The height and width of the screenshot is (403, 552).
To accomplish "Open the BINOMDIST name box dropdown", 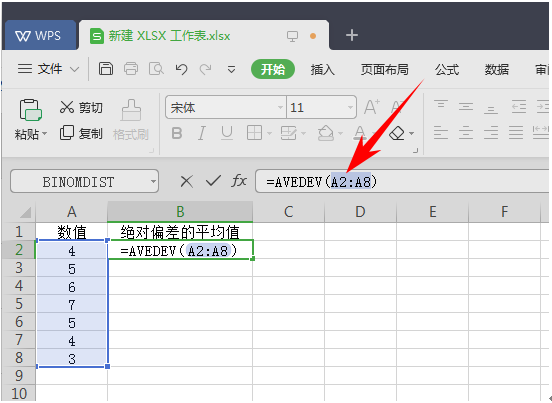I will 153,182.
